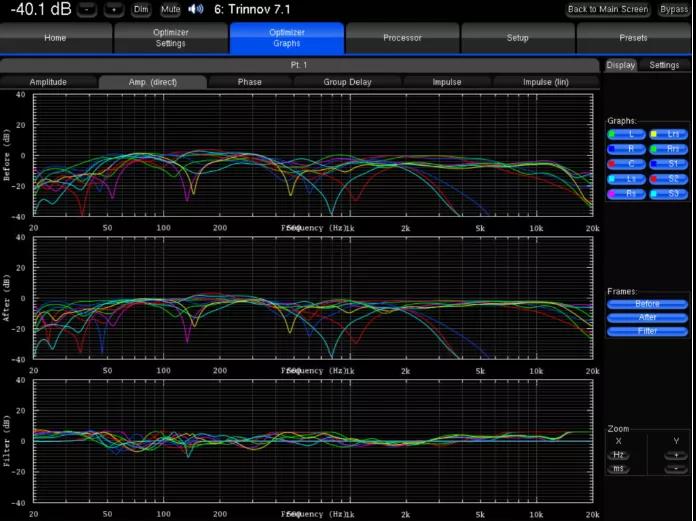This screenshot has height=521, width=696.
Task: Go Back to Main Screen
Action: click(608, 9)
